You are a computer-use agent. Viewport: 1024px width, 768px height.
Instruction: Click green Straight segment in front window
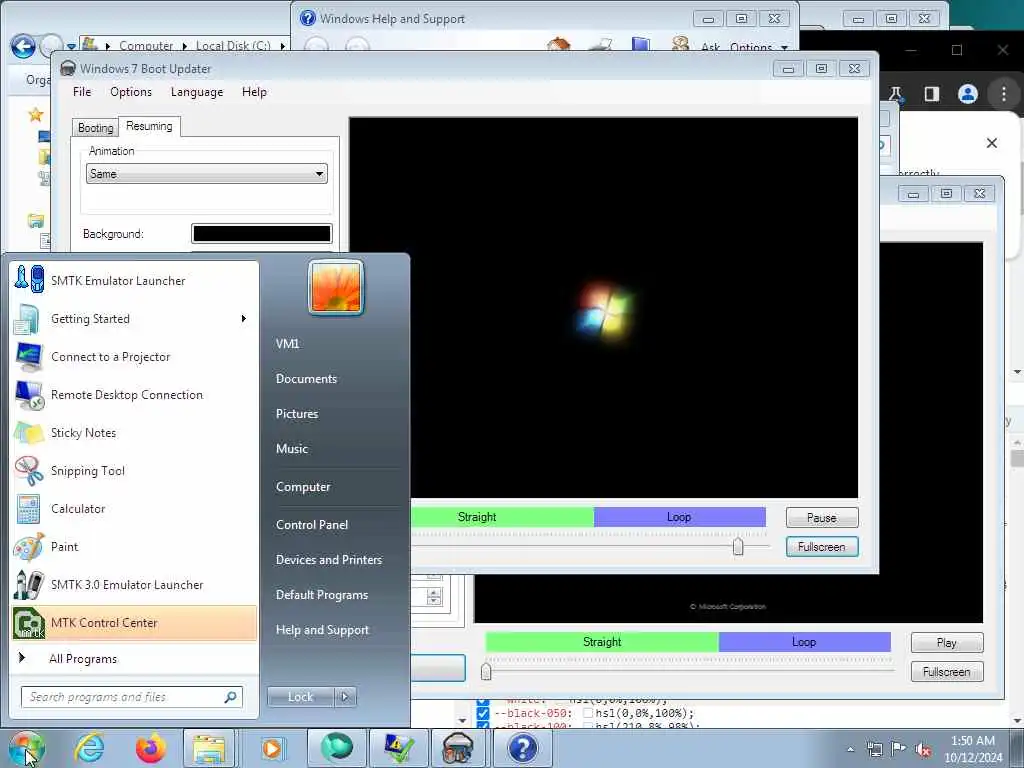tap(502, 517)
